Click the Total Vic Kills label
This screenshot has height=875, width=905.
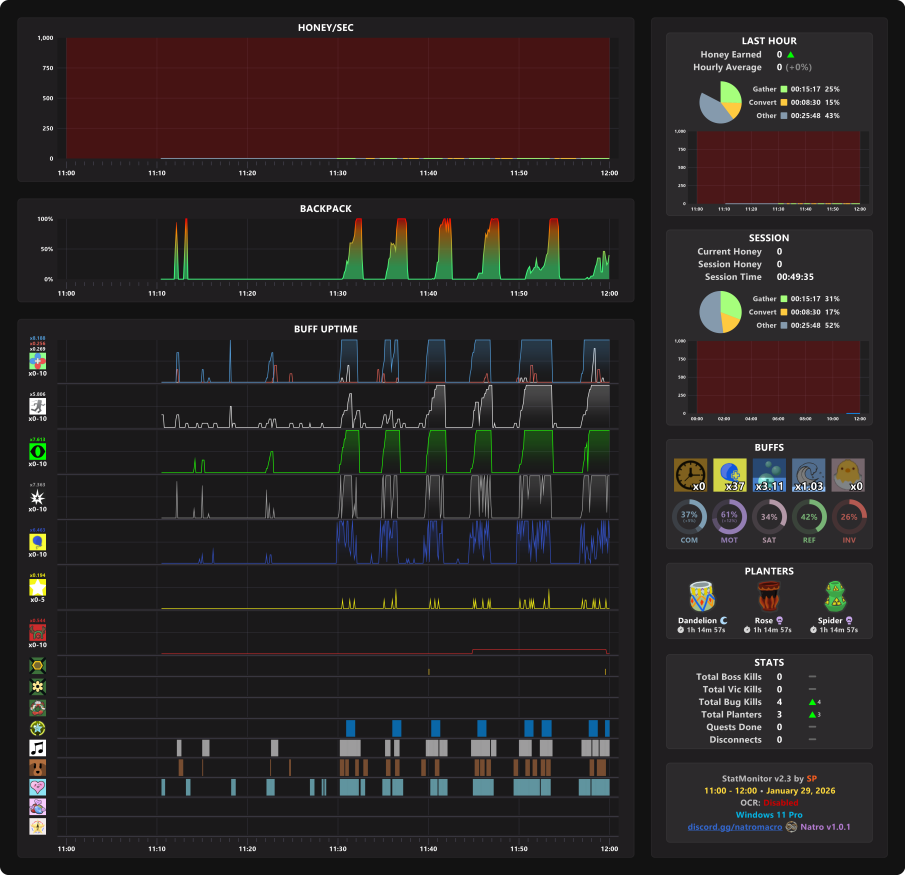732,689
